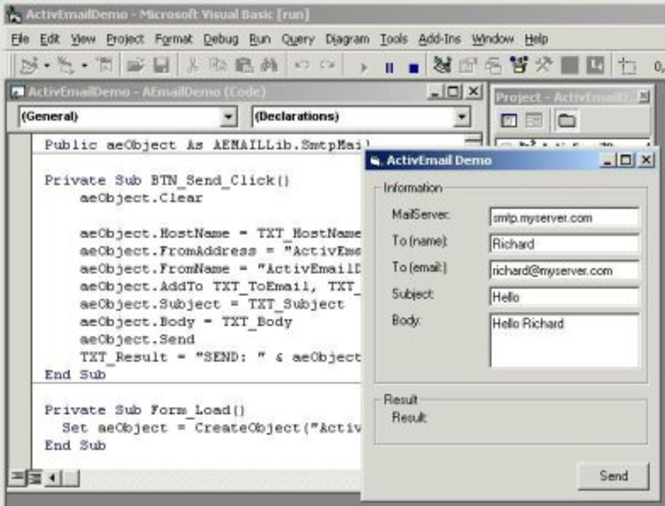Open the Format menu
Viewport: 665px width, 506px height.
173,39
